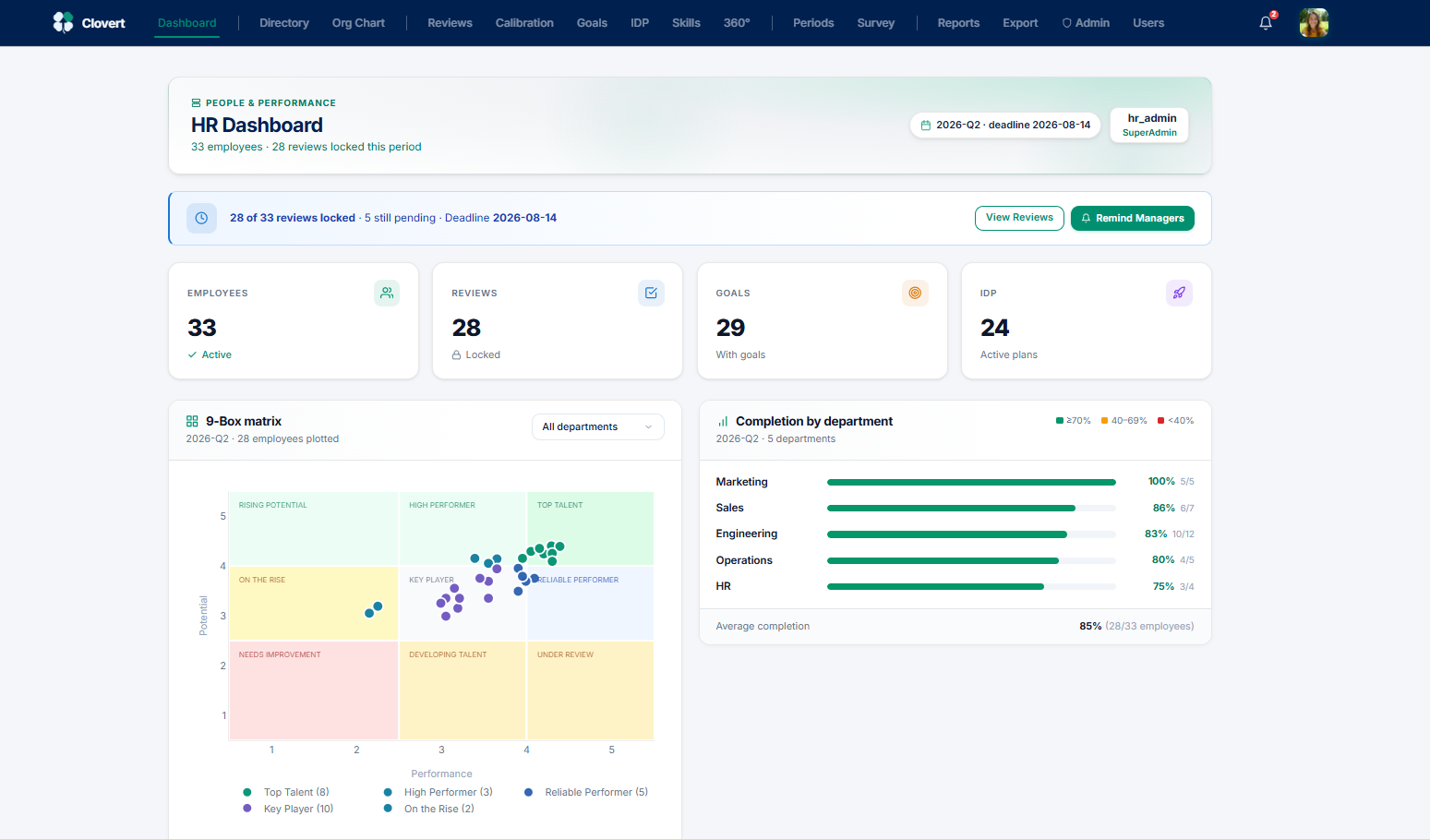Navigate to Survey
The height and width of the screenshot is (840, 1430).
(875, 23)
